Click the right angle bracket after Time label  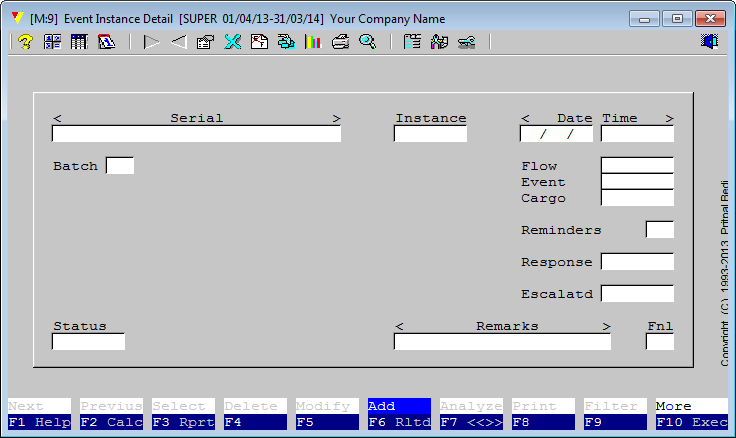click(x=669, y=118)
